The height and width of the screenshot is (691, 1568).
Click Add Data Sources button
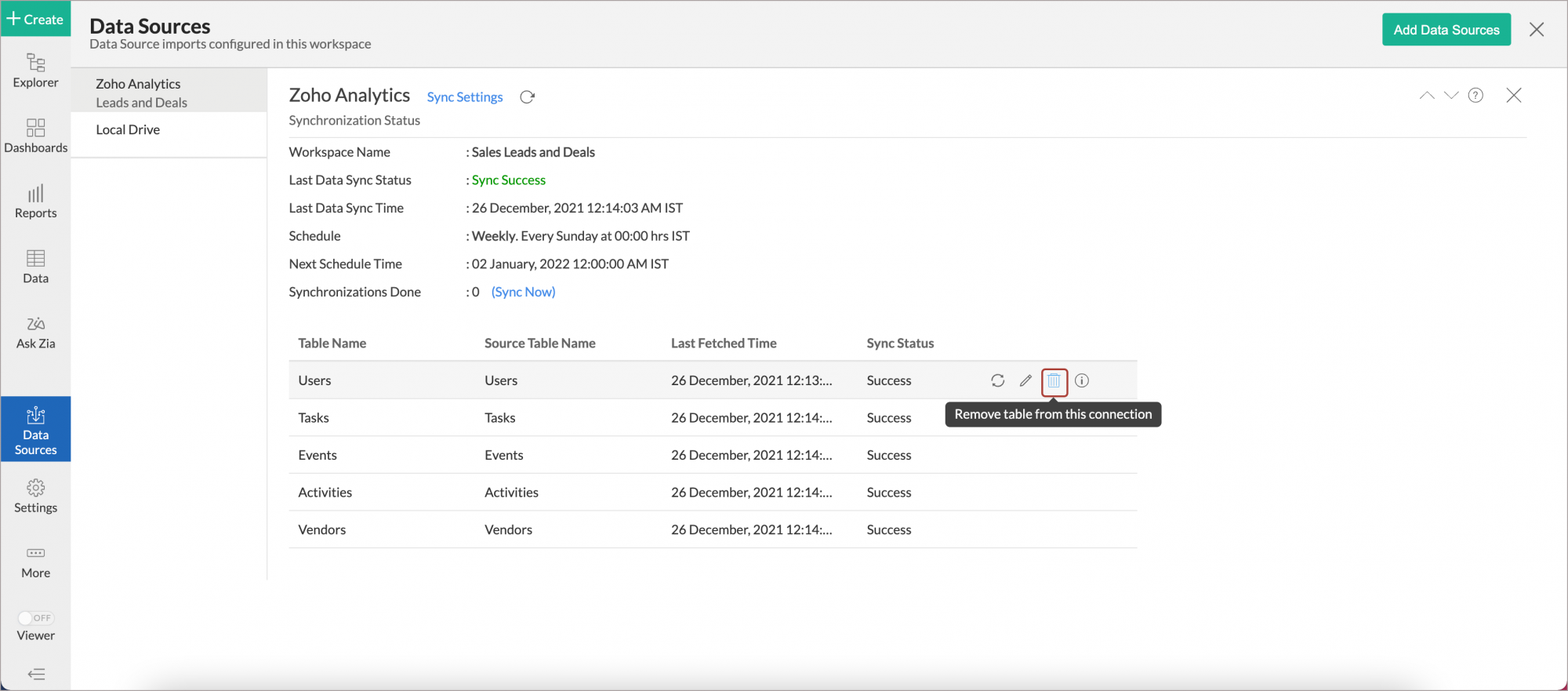tap(1446, 30)
